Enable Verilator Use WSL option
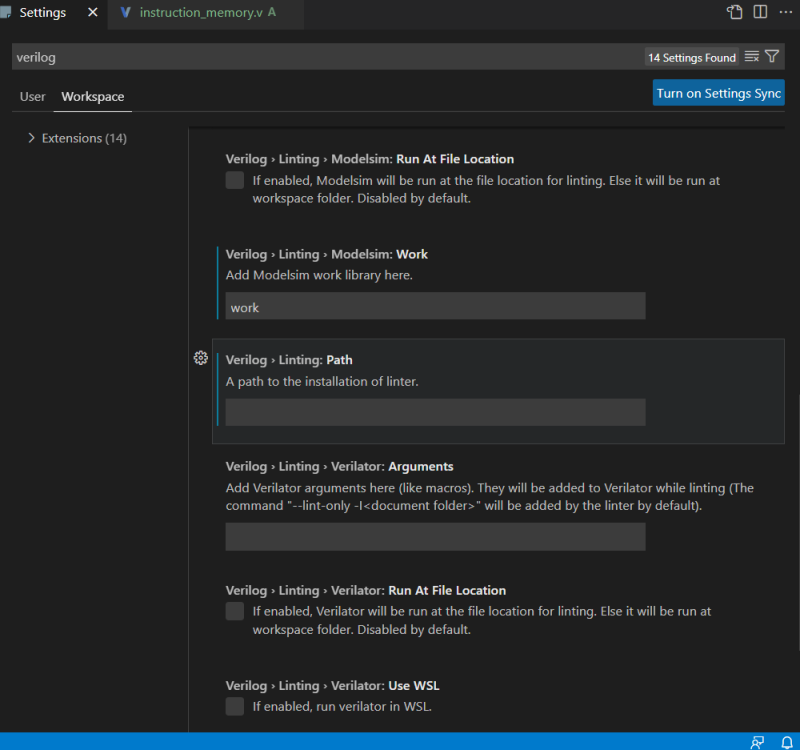This screenshot has width=800, height=750. point(234,706)
